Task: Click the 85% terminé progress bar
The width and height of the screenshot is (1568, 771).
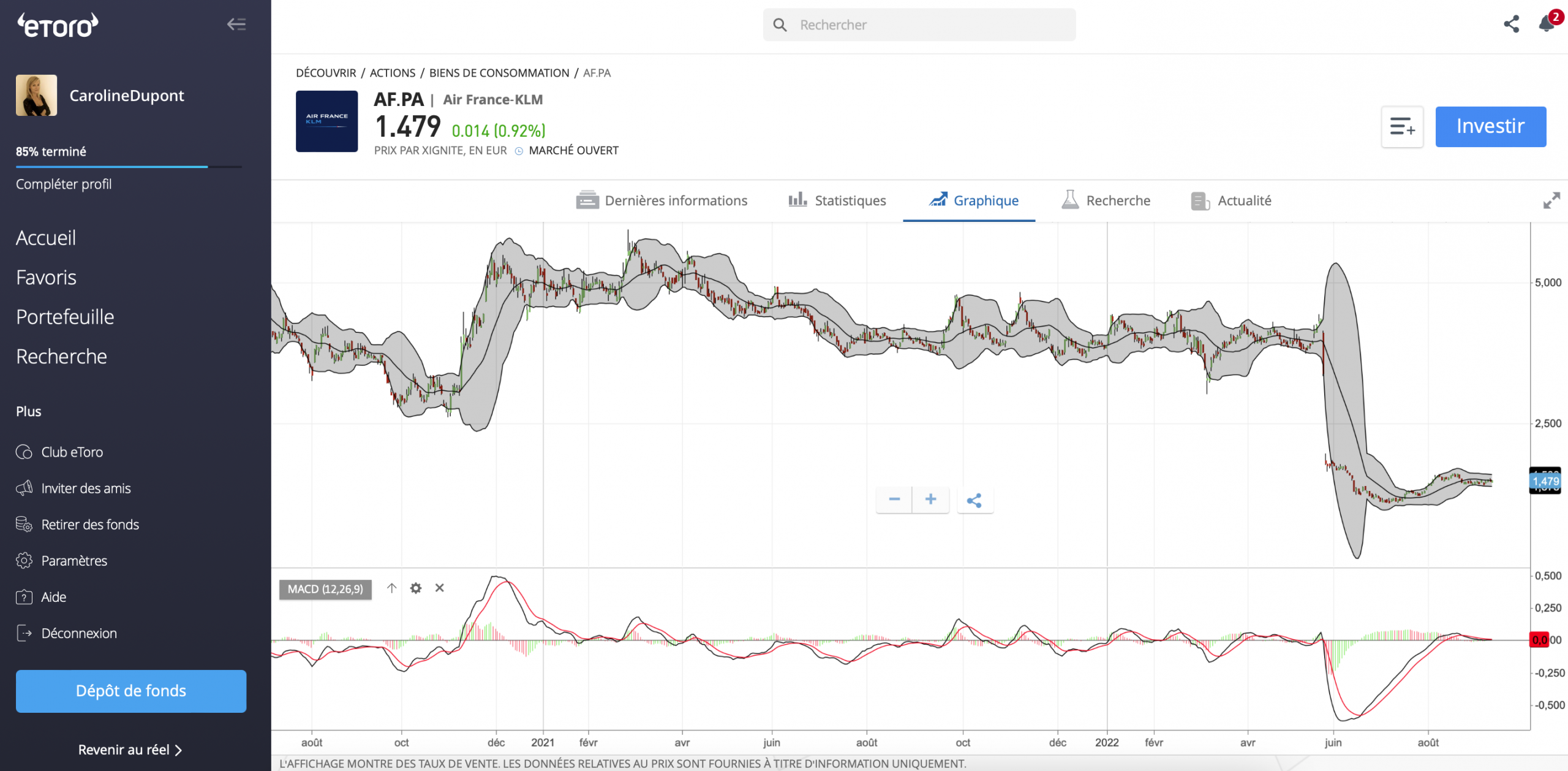Action: point(129,166)
